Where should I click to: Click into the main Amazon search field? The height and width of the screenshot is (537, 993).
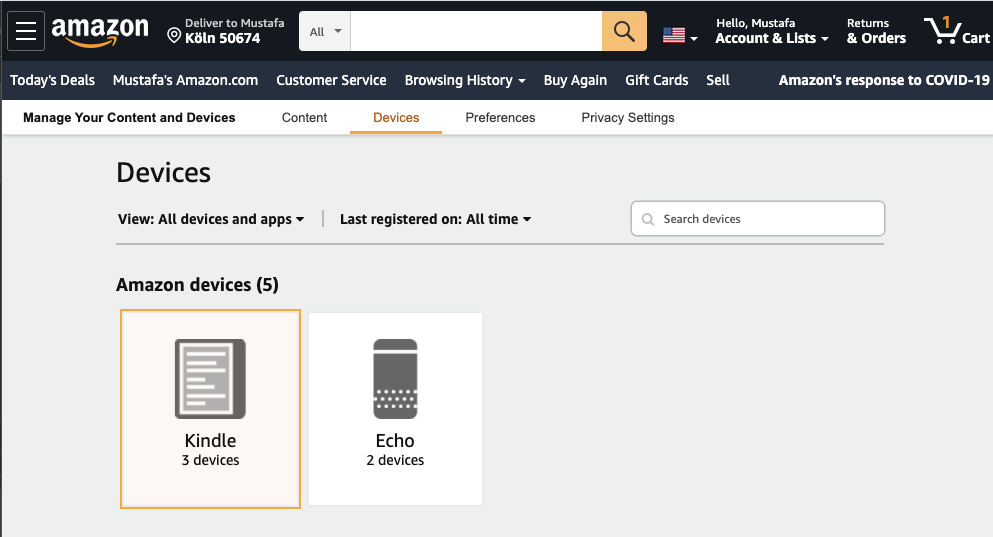coord(476,31)
